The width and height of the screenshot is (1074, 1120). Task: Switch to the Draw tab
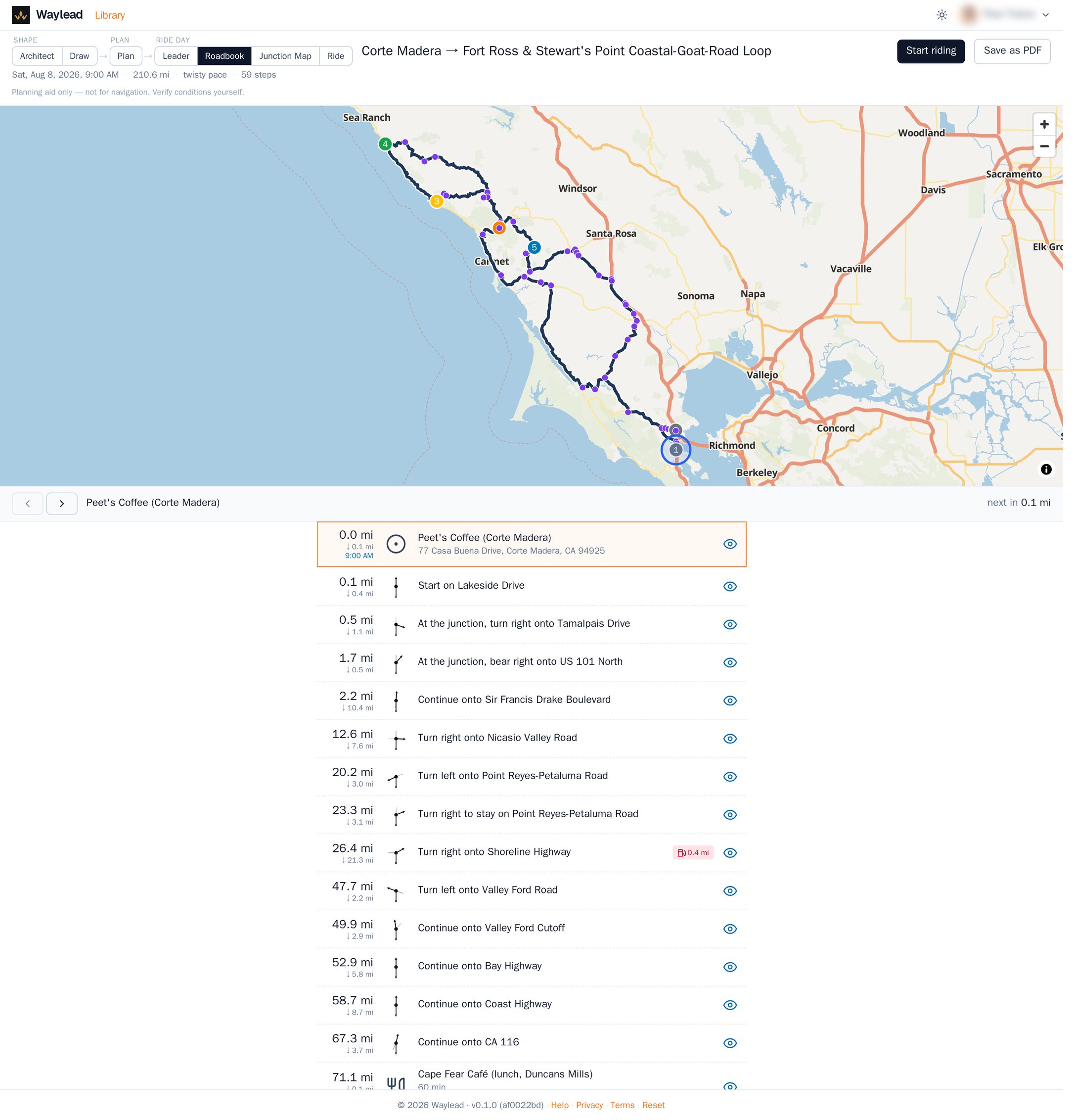tap(80, 56)
